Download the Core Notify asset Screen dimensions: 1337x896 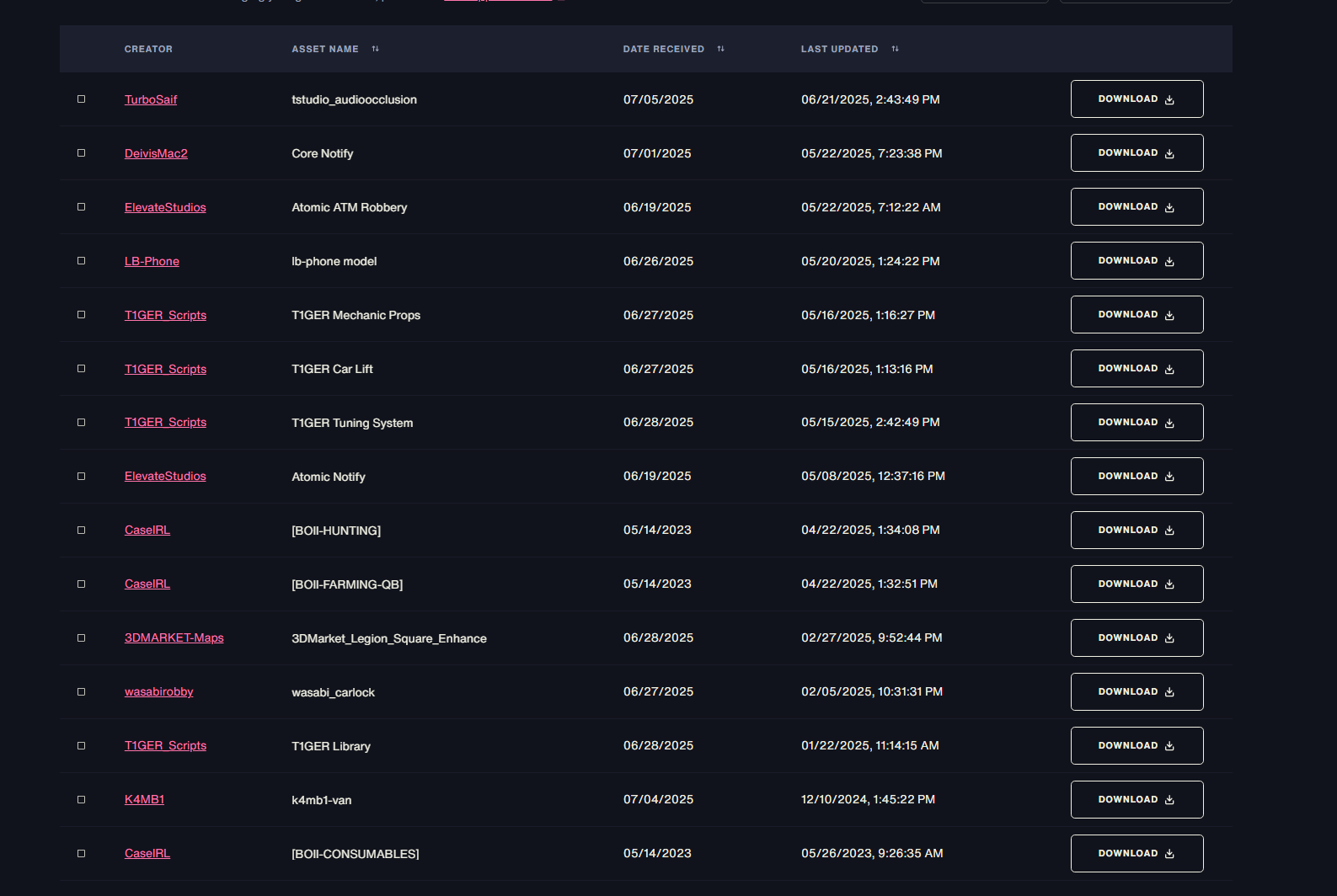pyautogui.click(x=1136, y=153)
